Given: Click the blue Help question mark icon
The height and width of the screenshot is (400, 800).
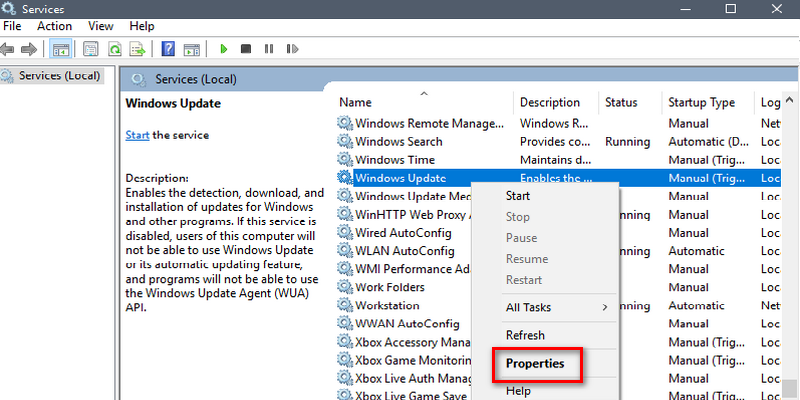Looking at the screenshot, I should (168, 48).
